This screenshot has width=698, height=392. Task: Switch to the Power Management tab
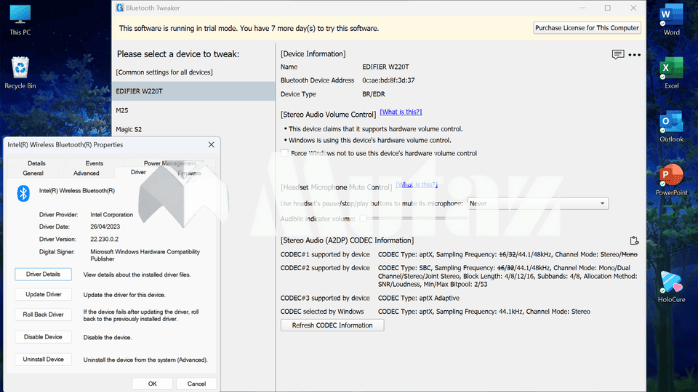click(x=170, y=163)
